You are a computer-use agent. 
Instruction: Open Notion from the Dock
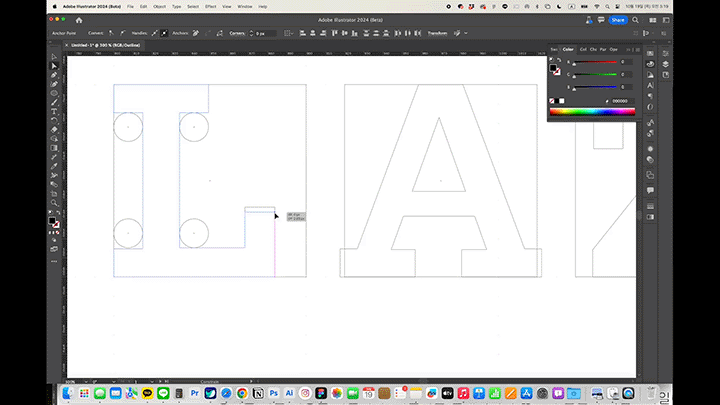(258, 394)
